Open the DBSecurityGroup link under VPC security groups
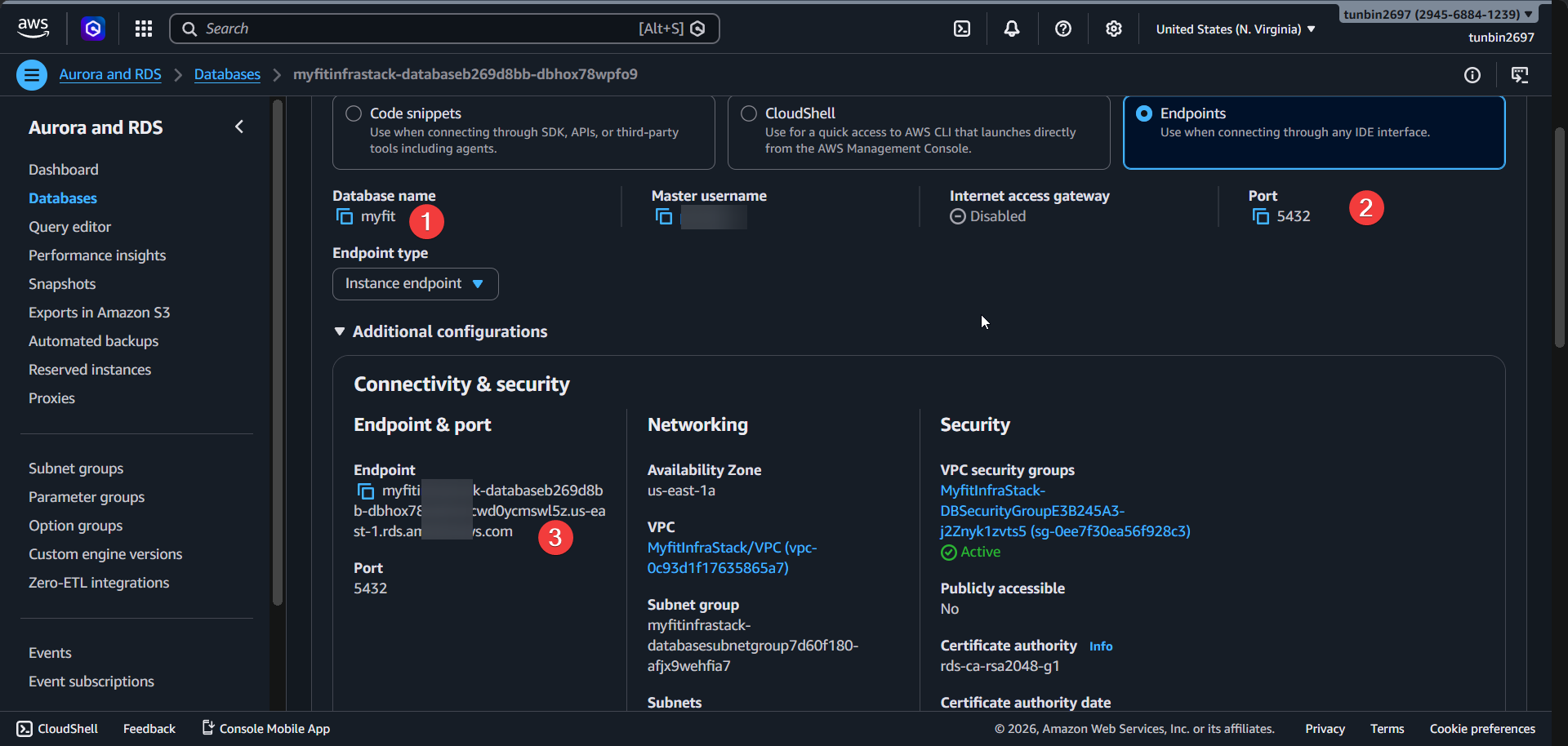The height and width of the screenshot is (746, 1568). click(x=1032, y=510)
